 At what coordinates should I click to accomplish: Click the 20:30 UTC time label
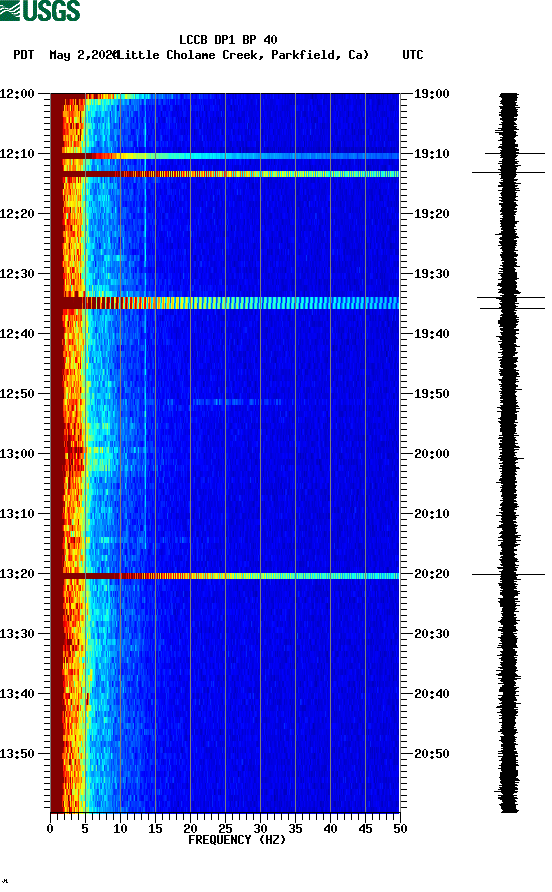tap(431, 634)
